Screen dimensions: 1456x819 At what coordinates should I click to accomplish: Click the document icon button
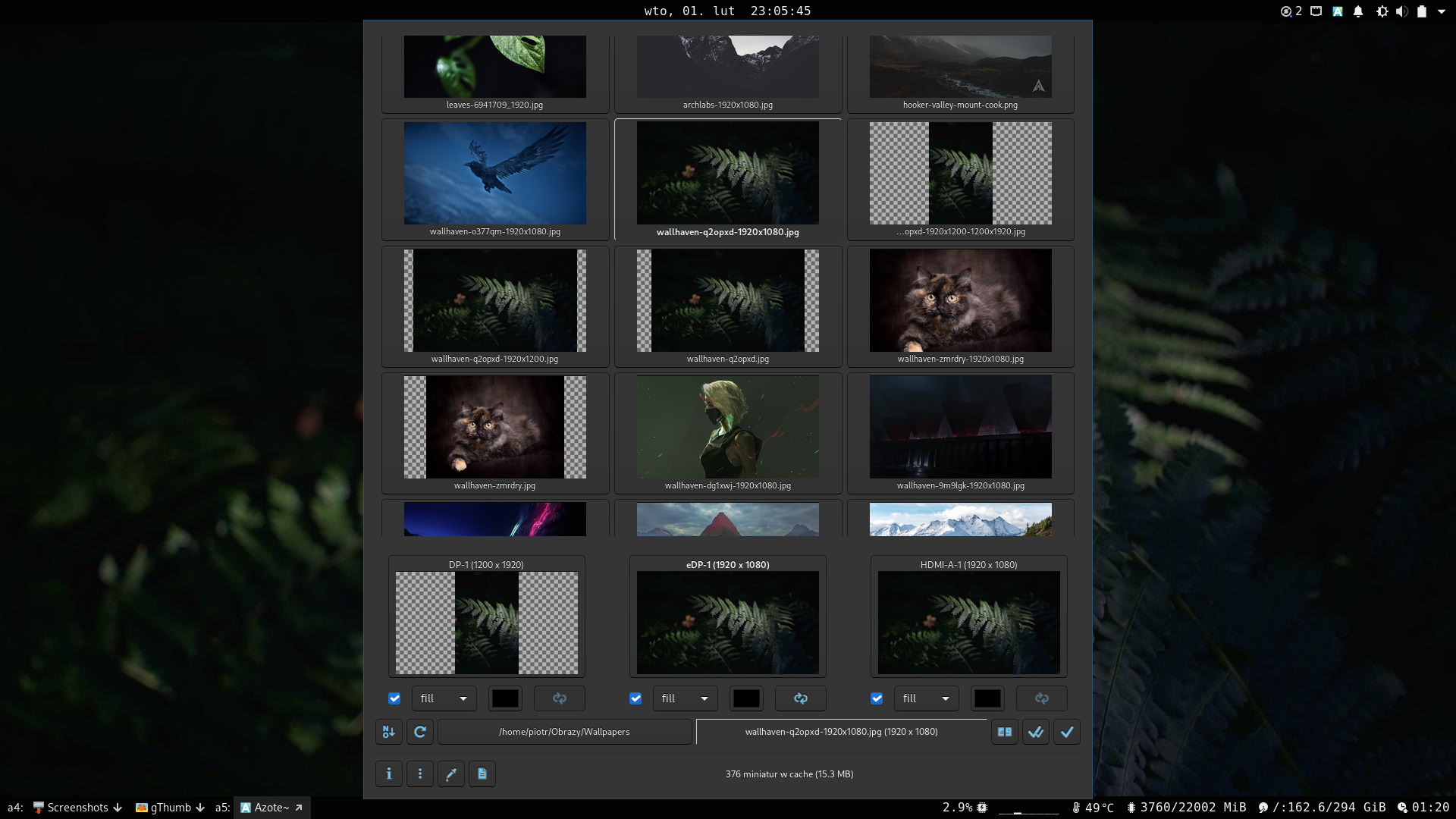pyautogui.click(x=482, y=773)
